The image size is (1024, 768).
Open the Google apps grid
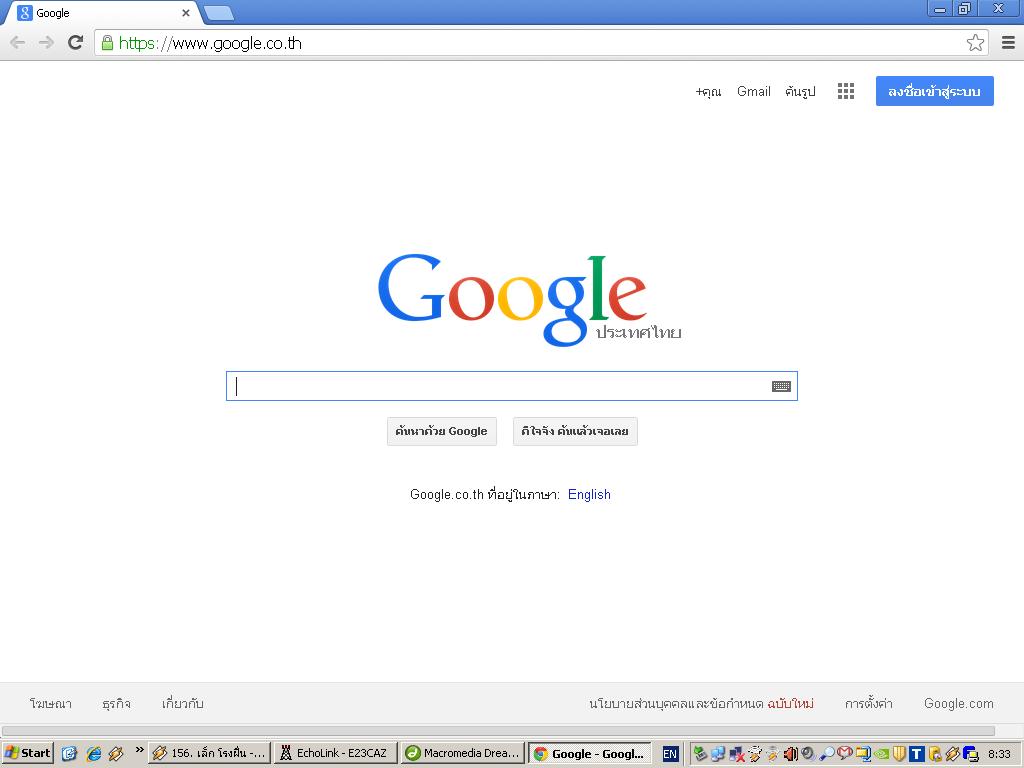846,91
